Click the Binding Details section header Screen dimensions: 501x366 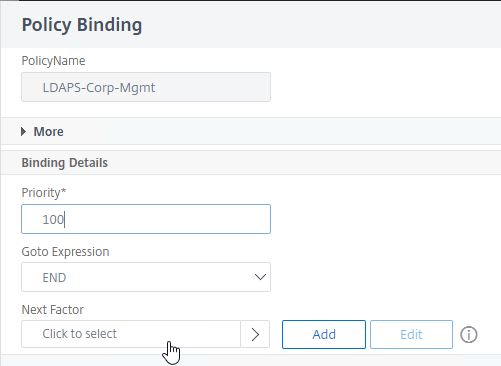pos(65,163)
